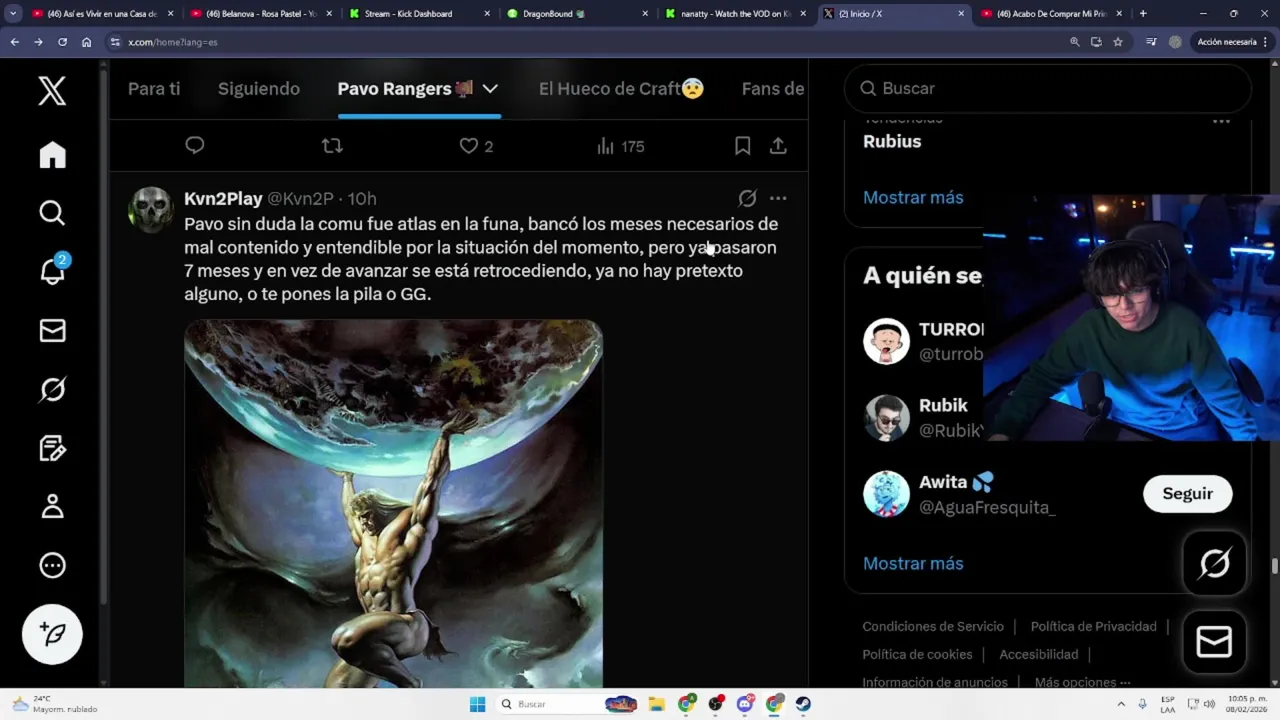
Task: Open Windows Start menu
Action: [x=477, y=704]
